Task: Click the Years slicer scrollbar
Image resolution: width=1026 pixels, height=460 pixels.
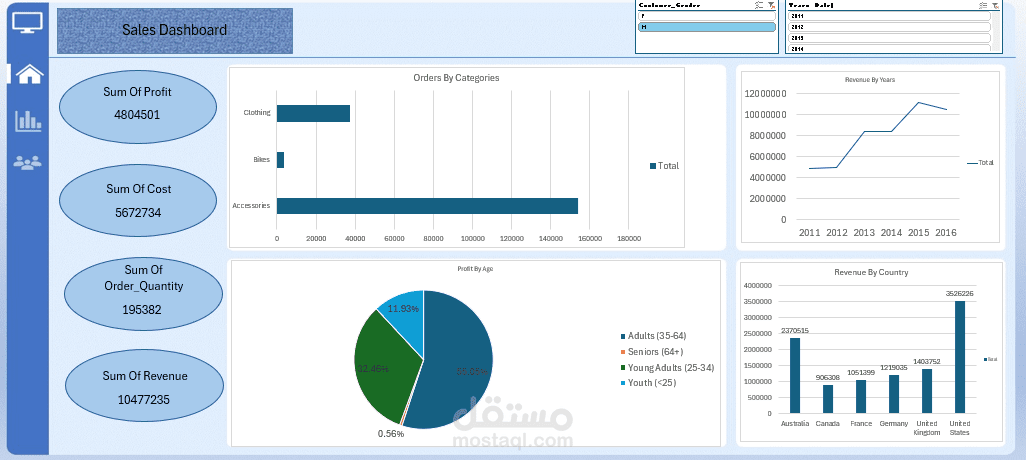Action: (x=996, y=31)
